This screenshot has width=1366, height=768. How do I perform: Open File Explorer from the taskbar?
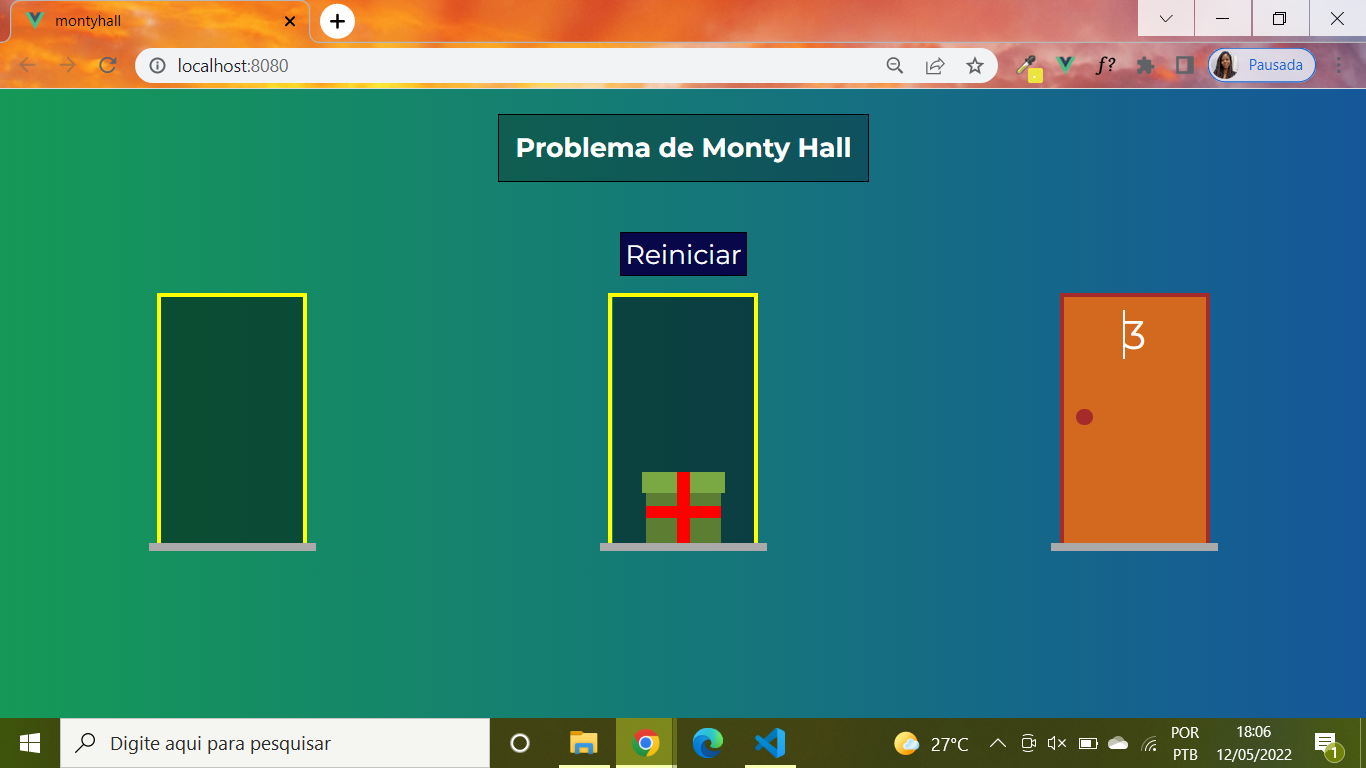[583, 743]
